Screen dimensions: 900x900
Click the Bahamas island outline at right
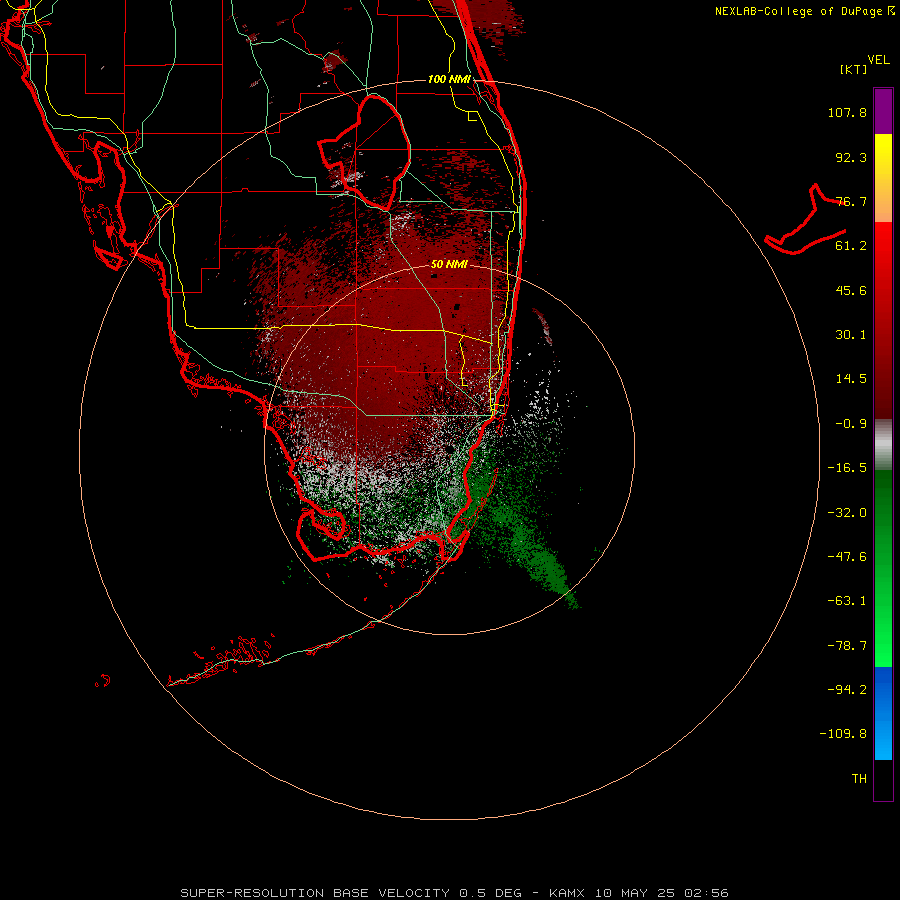click(x=805, y=220)
